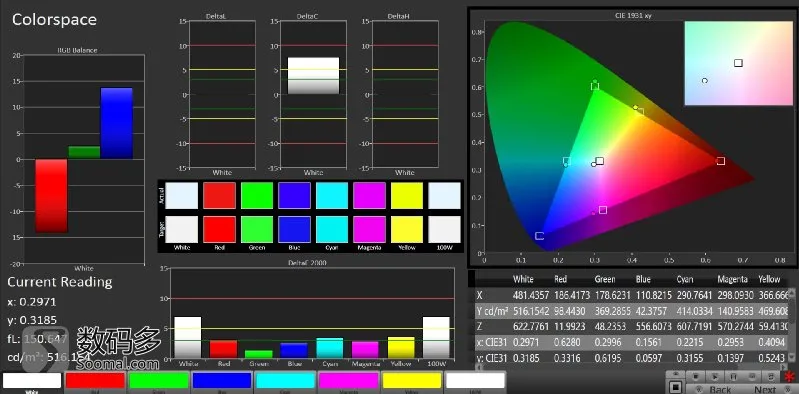The height and width of the screenshot is (394, 799).
Task: Click the zoomed white-point inset on CIE chart
Action: (x=738, y=63)
